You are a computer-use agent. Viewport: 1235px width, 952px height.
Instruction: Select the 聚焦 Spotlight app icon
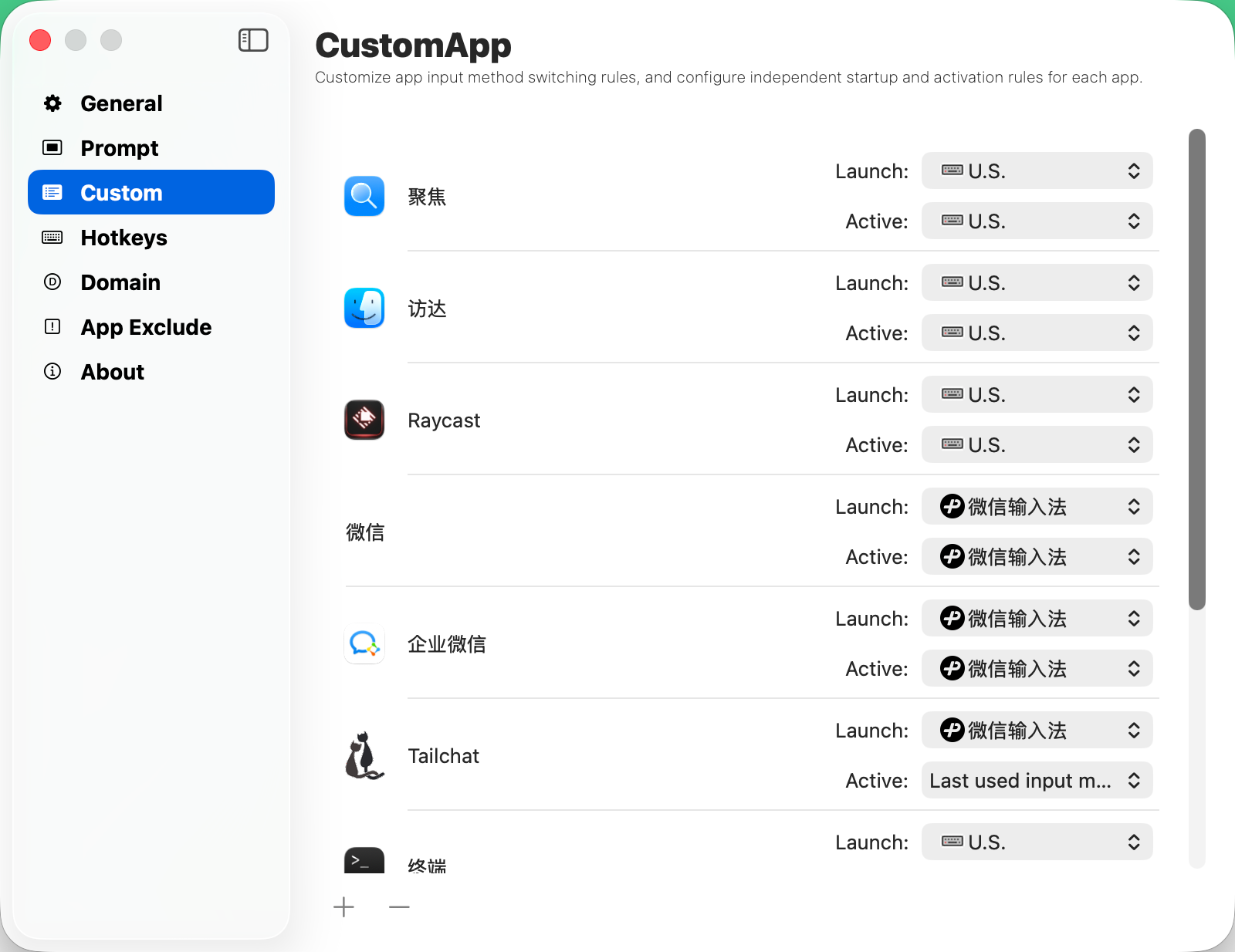[364, 196]
